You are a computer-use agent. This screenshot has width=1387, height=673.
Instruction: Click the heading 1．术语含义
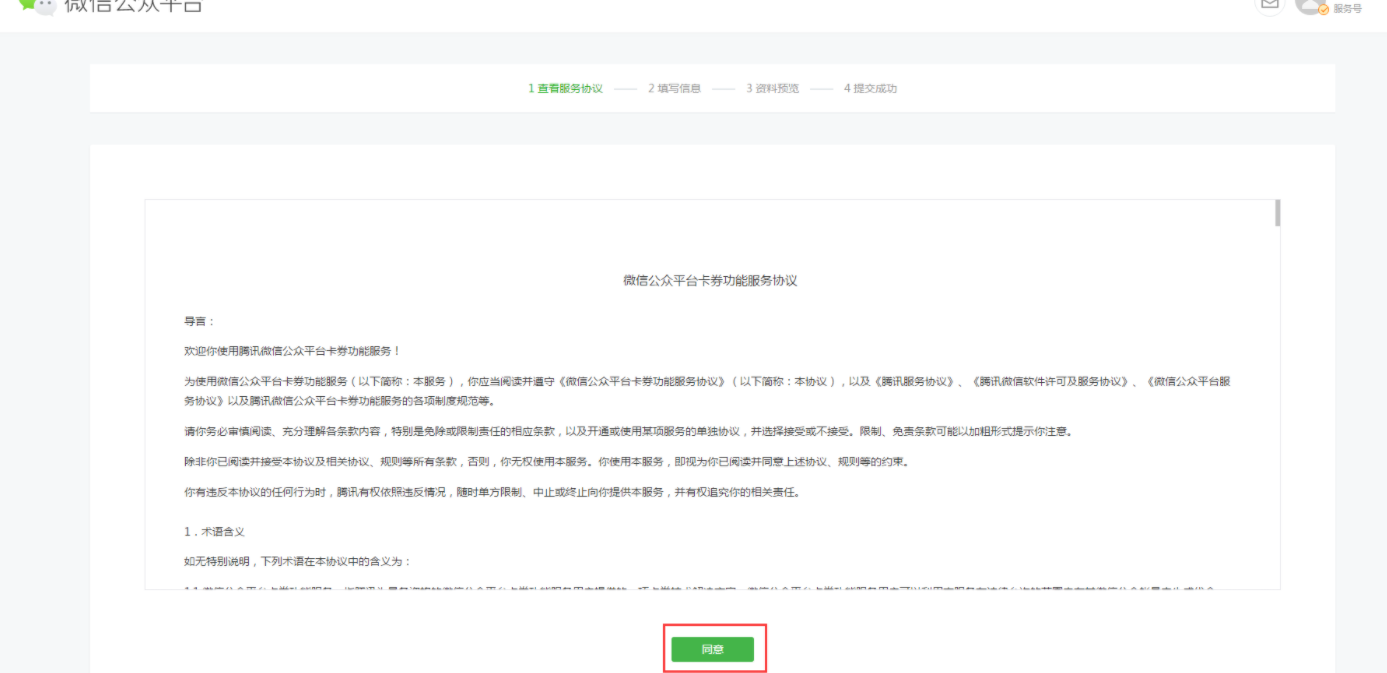(213, 532)
